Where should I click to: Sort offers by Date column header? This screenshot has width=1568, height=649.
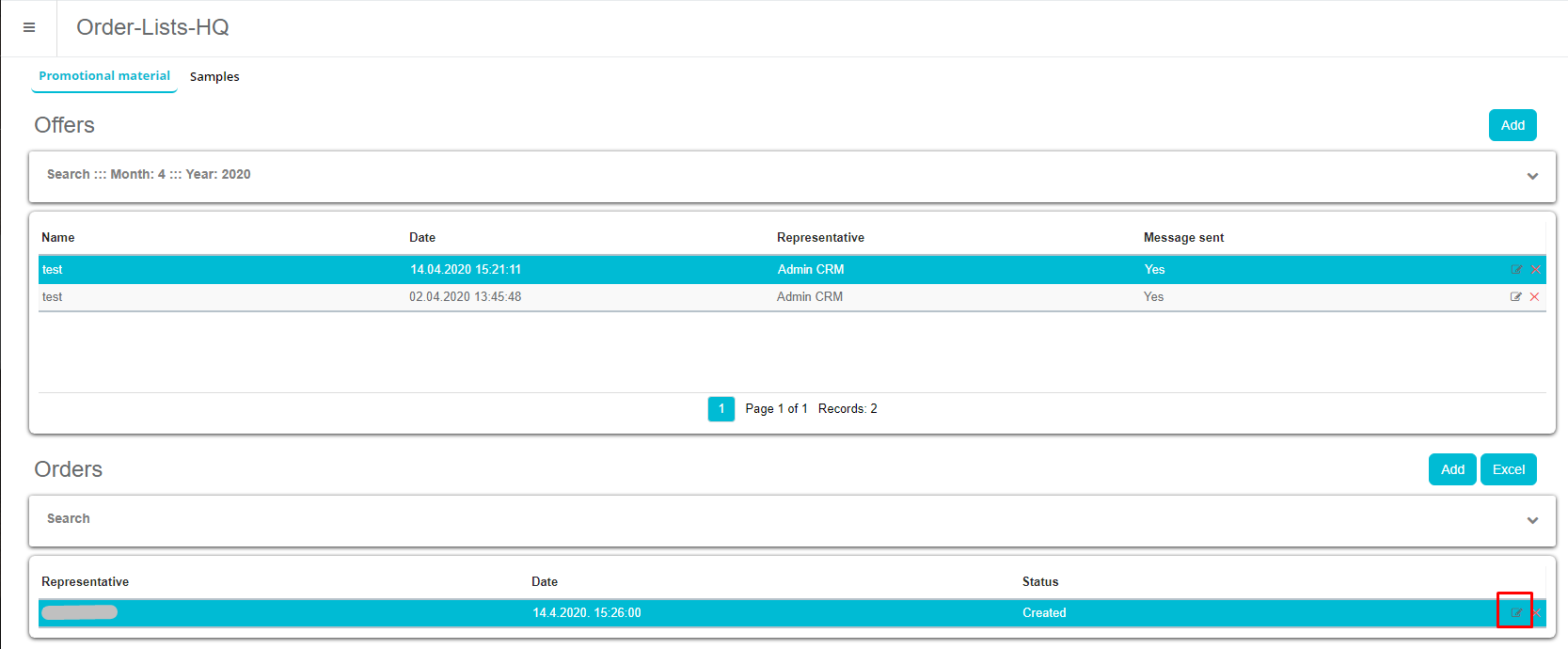(x=422, y=238)
